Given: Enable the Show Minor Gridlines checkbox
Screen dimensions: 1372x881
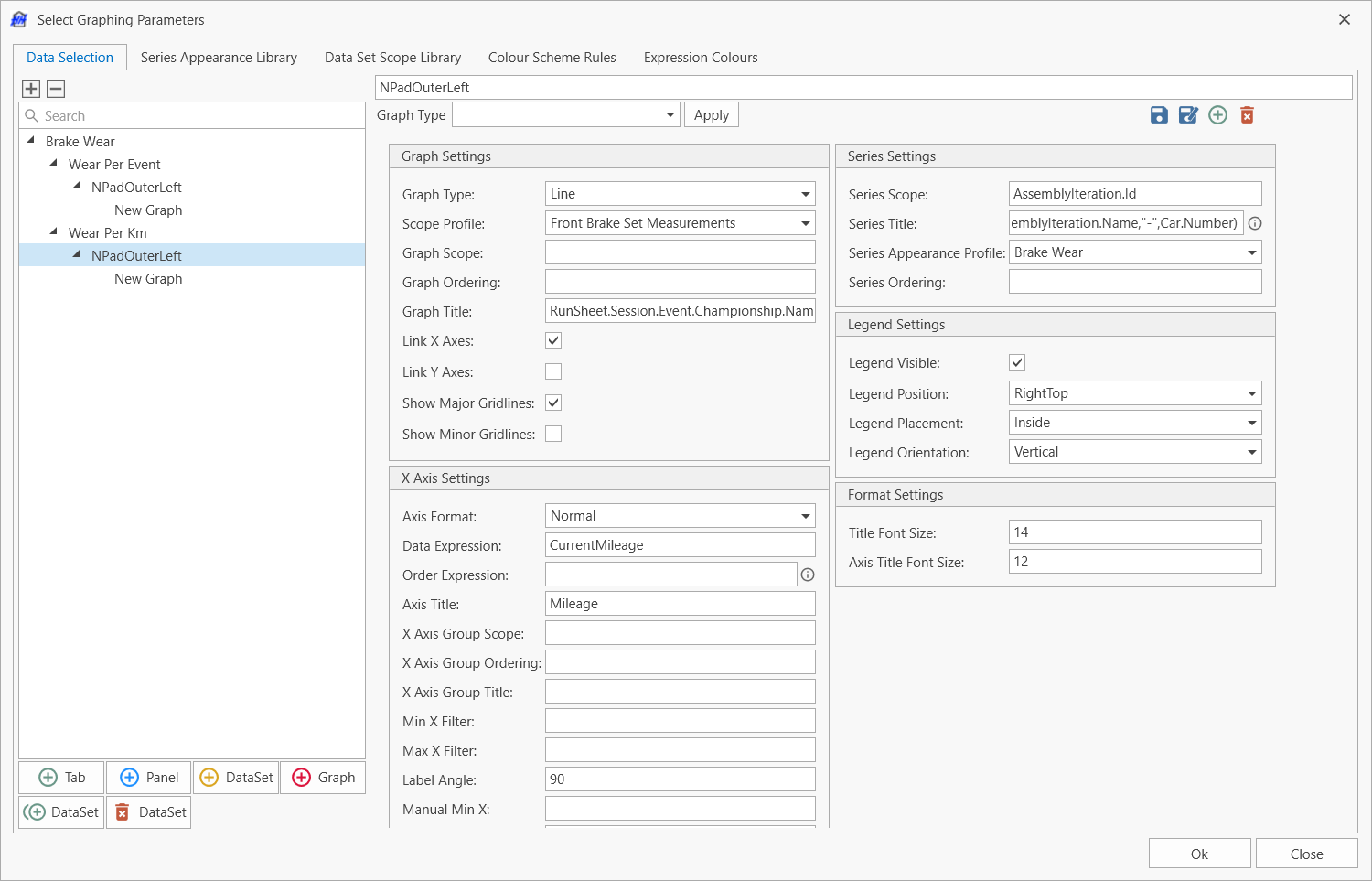Looking at the screenshot, I should click(553, 434).
